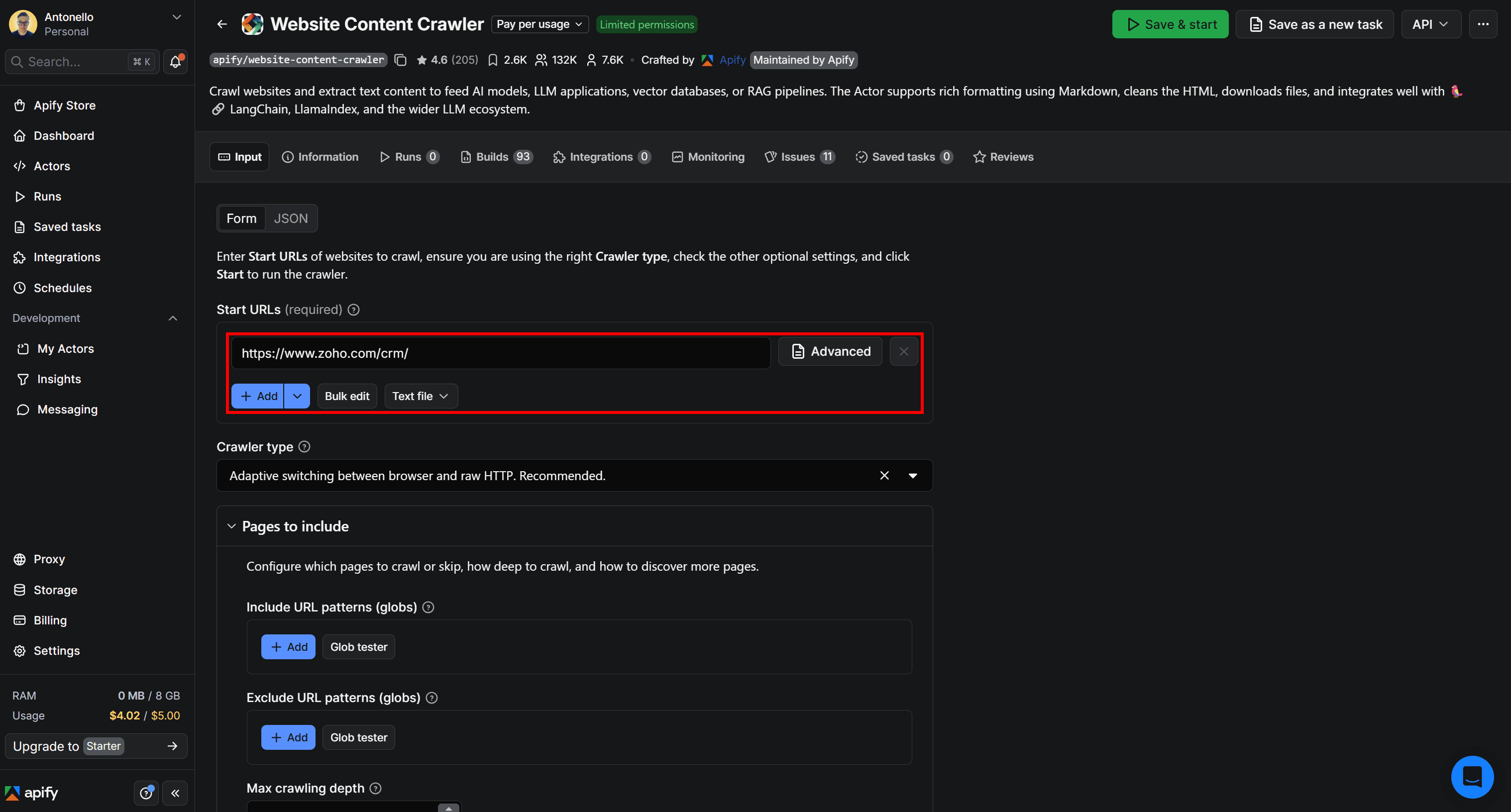Open the help icon in sidebar footer
The width and height of the screenshot is (1511, 812).
pos(146,793)
